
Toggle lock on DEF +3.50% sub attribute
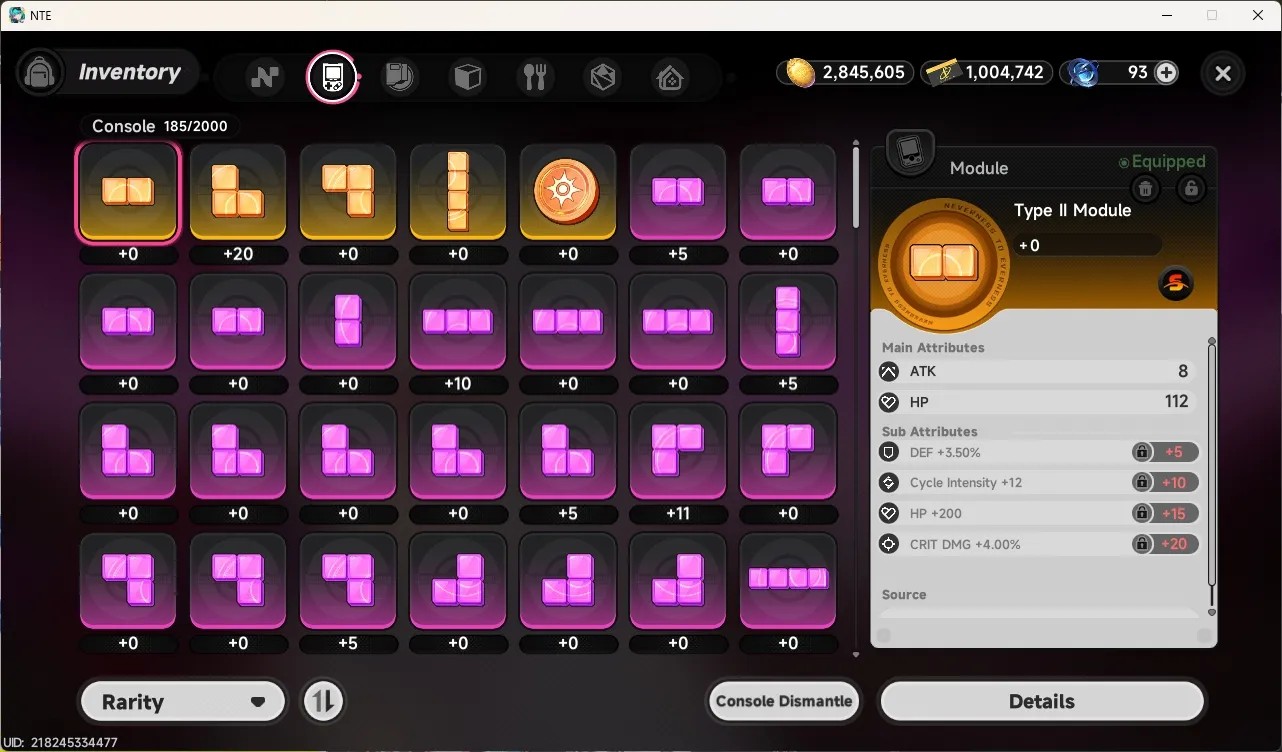click(1141, 452)
